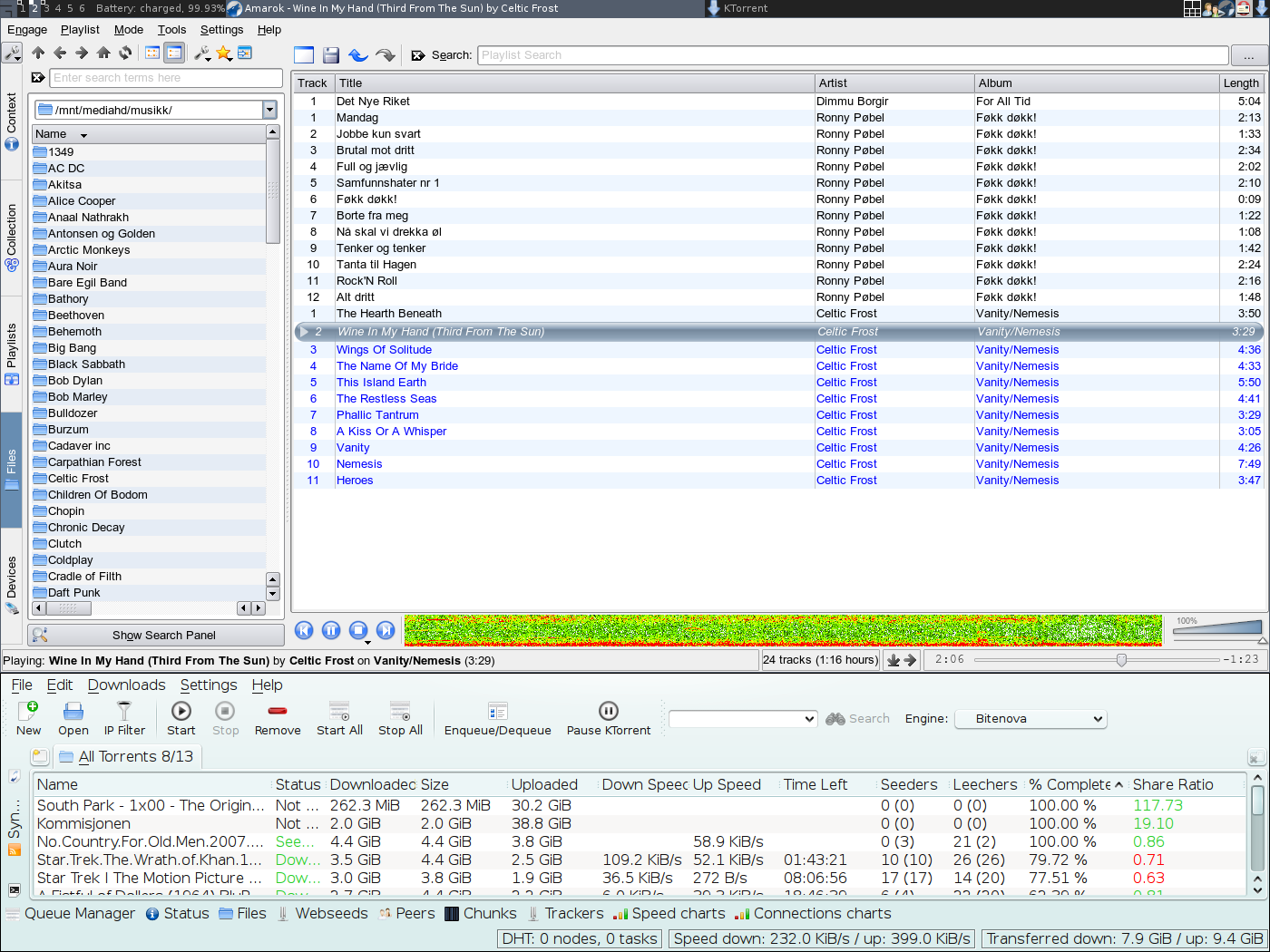Click Enqueue/Dequeue toolbar button
The width and height of the screenshot is (1270, 952).
click(498, 719)
